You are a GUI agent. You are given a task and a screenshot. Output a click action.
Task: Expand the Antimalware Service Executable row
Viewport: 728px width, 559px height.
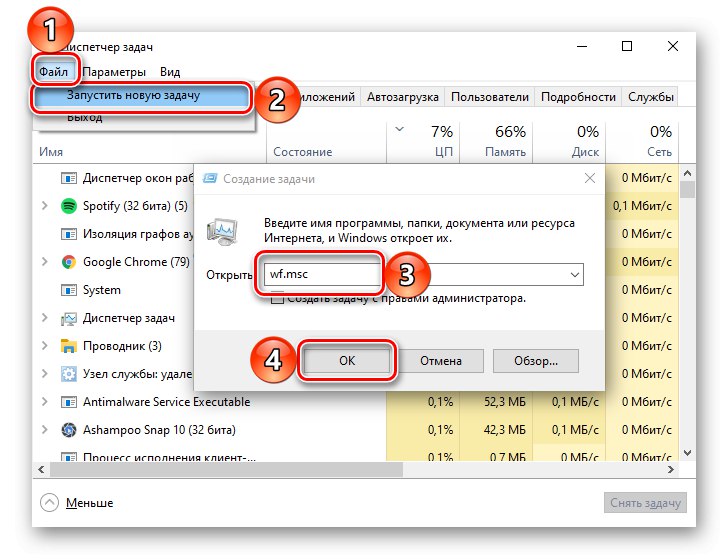[45, 402]
